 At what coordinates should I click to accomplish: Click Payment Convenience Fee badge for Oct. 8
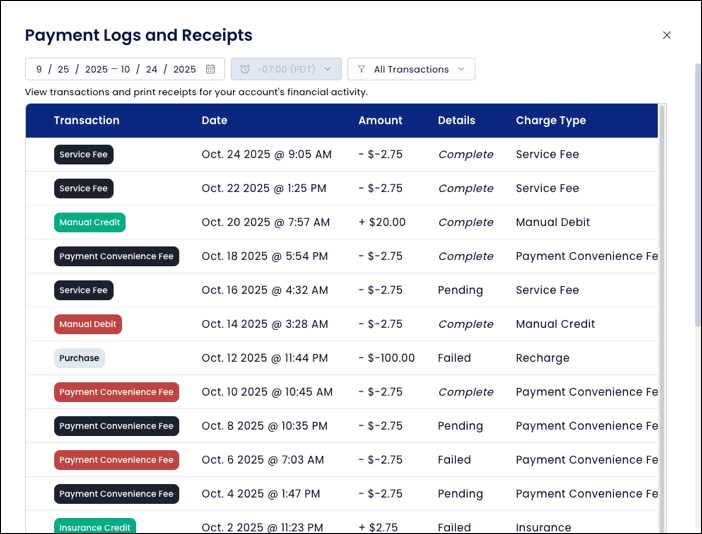tap(116, 426)
